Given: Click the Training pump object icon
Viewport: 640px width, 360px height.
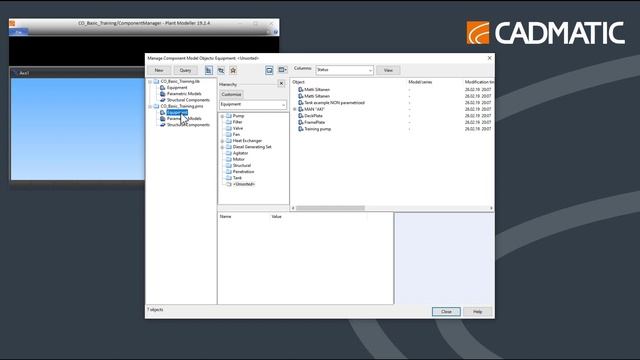Looking at the screenshot, I should (301, 129).
